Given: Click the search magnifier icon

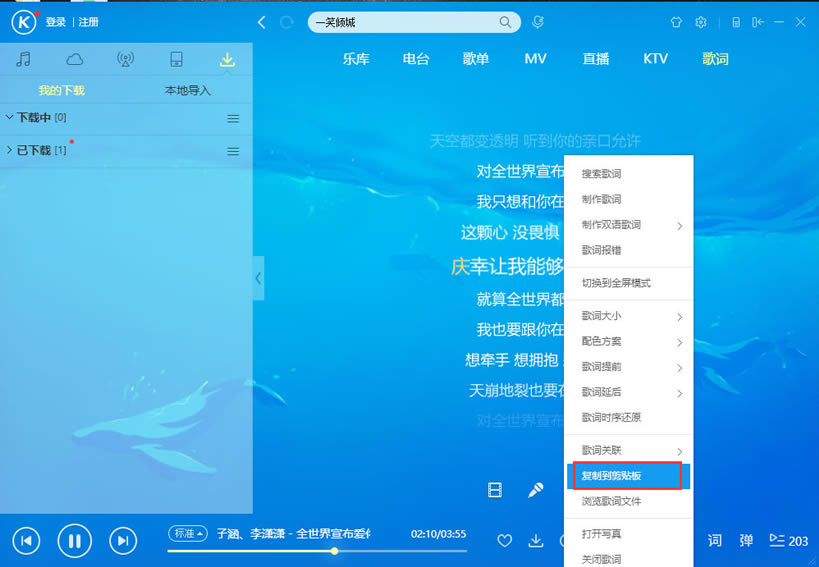Looking at the screenshot, I should (505, 22).
